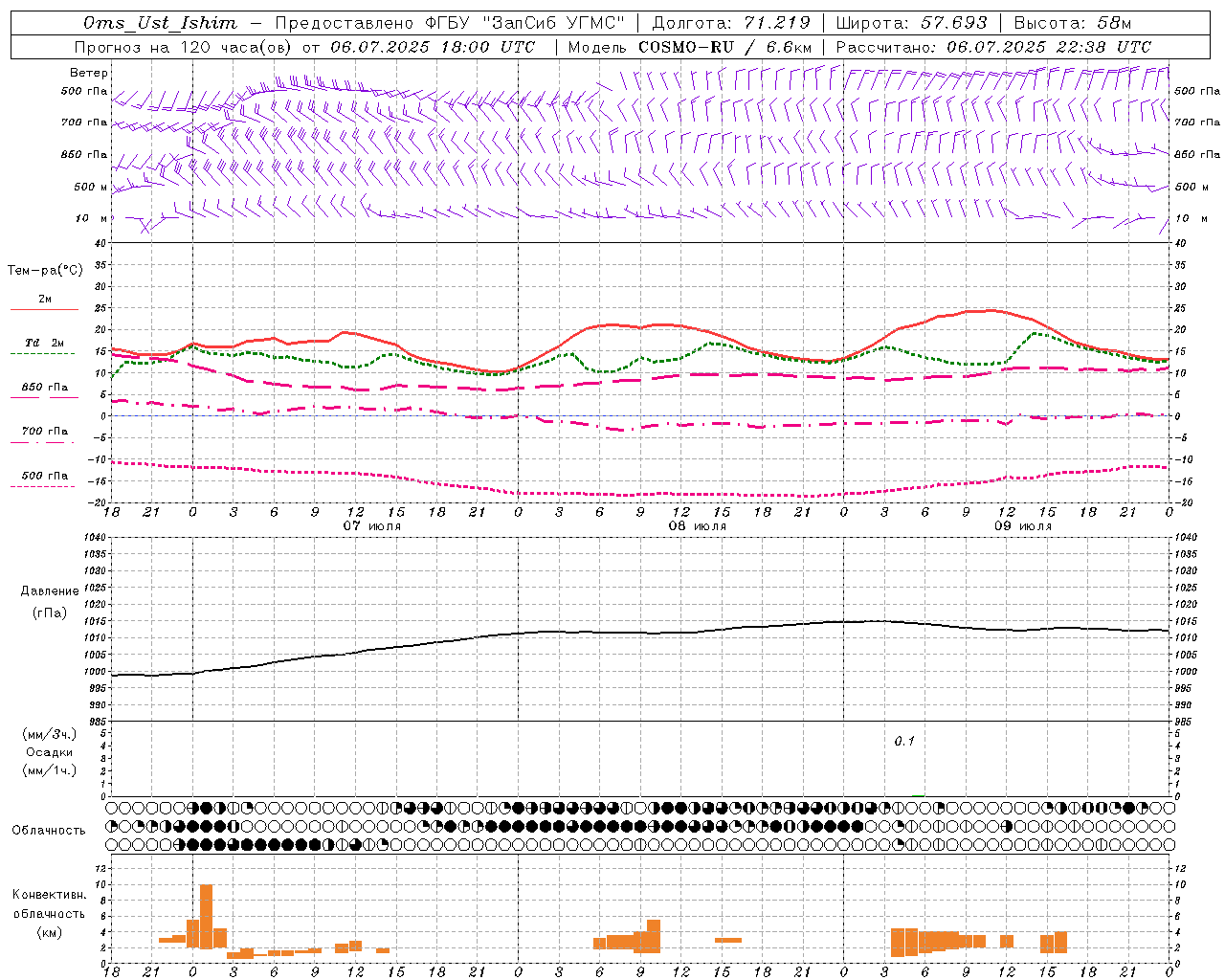Screen dimensions: 1225x980
Task: Click the 09 июля date label
Action: (x=1022, y=526)
